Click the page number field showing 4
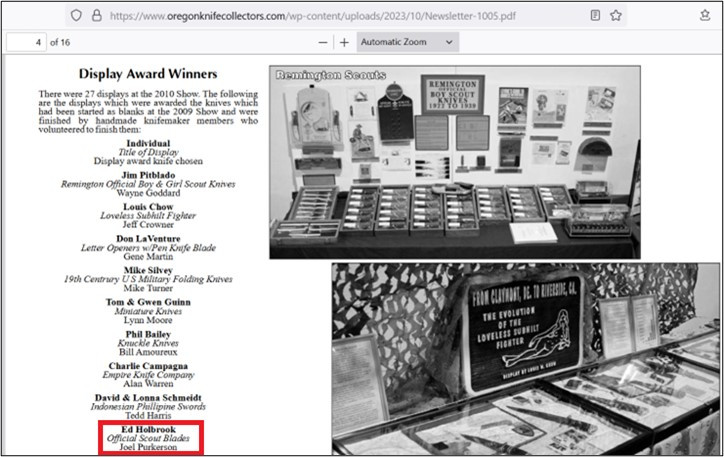This screenshot has width=724, height=457. coord(26,42)
